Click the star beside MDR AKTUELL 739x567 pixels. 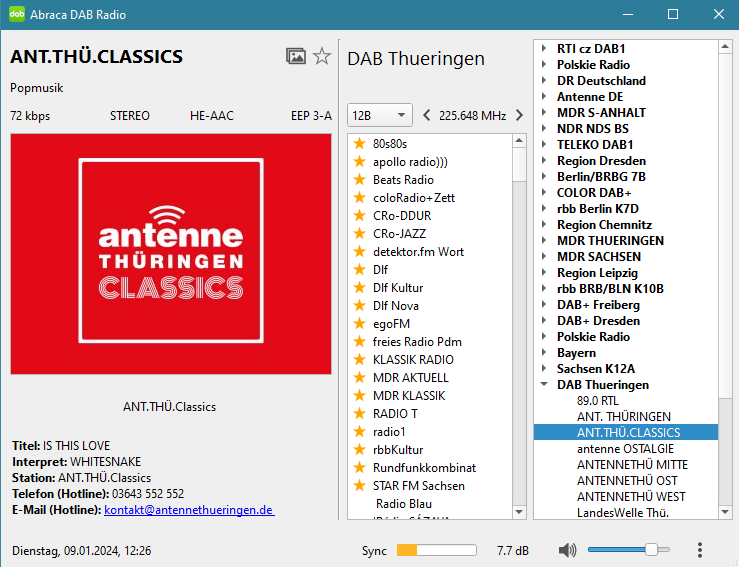[360, 378]
